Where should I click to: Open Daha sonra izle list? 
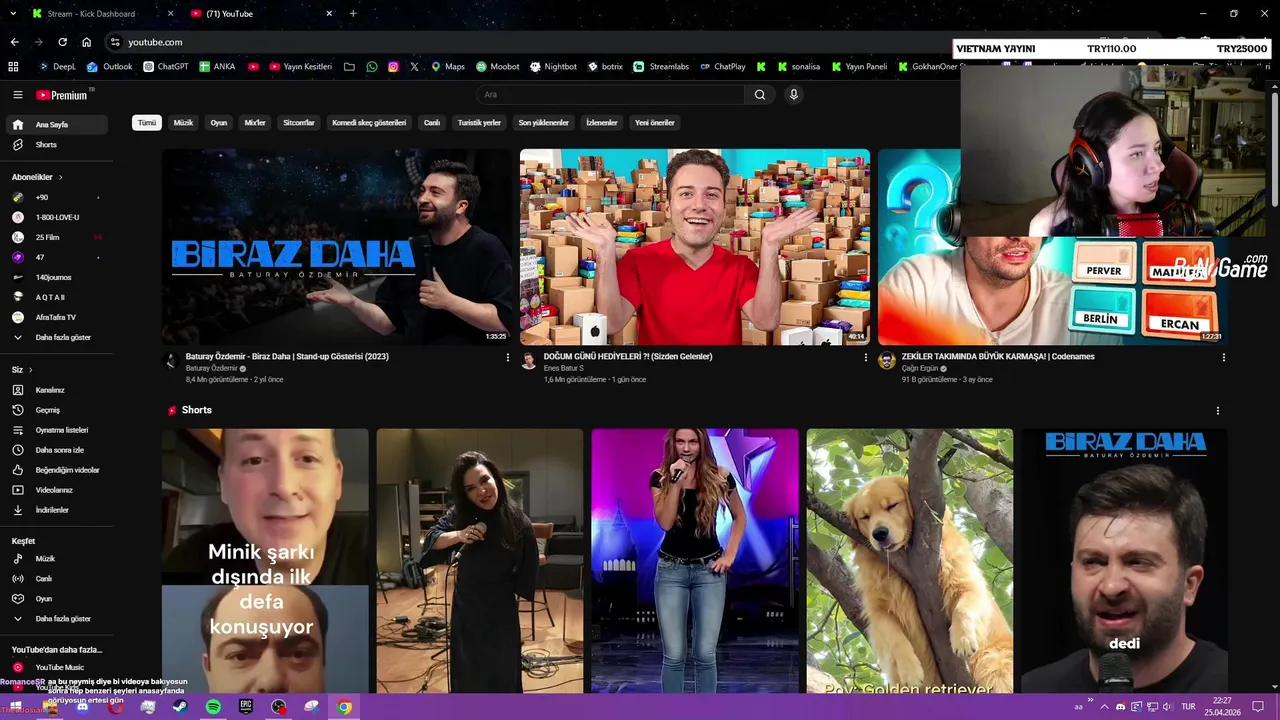coord(56,450)
